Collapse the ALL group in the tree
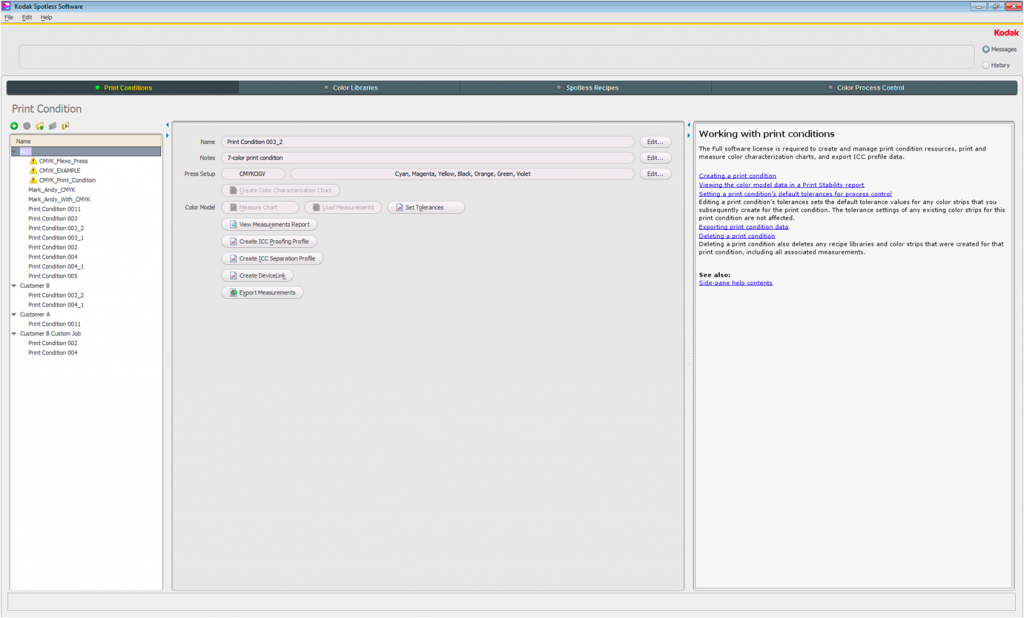The image size is (1024, 618). pyautogui.click(x=14, y=152)
